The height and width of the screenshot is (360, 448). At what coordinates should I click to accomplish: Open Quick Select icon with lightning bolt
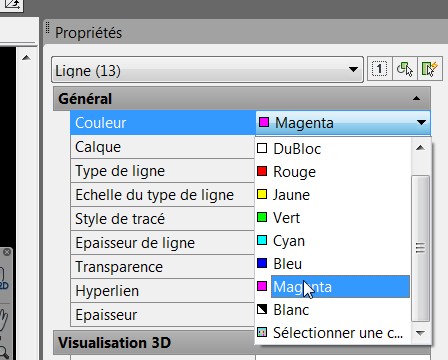click(x=430, y=69)
